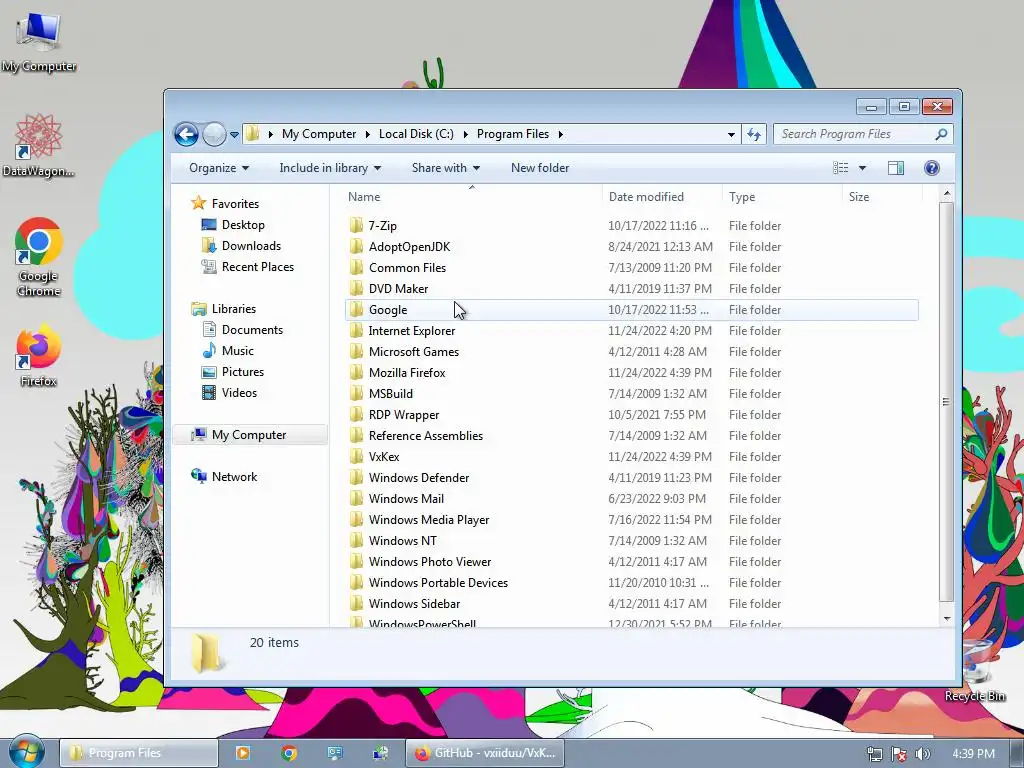Open the Share with menu
This screenshot has width=1024, height=768.
445,168
